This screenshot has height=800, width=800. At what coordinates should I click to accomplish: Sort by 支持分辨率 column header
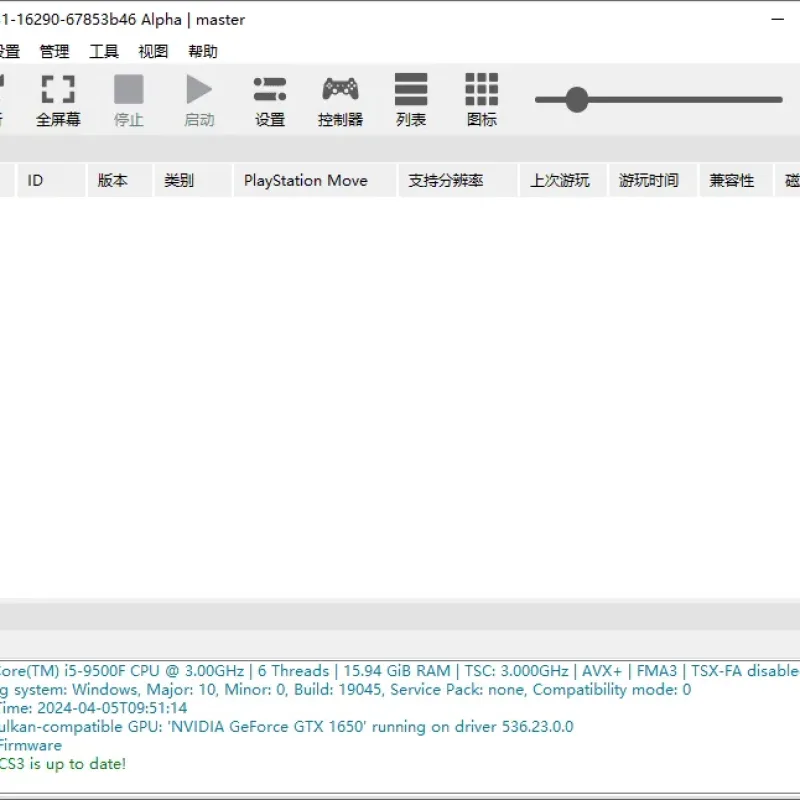pyautogui.click(x=458, y=180)
